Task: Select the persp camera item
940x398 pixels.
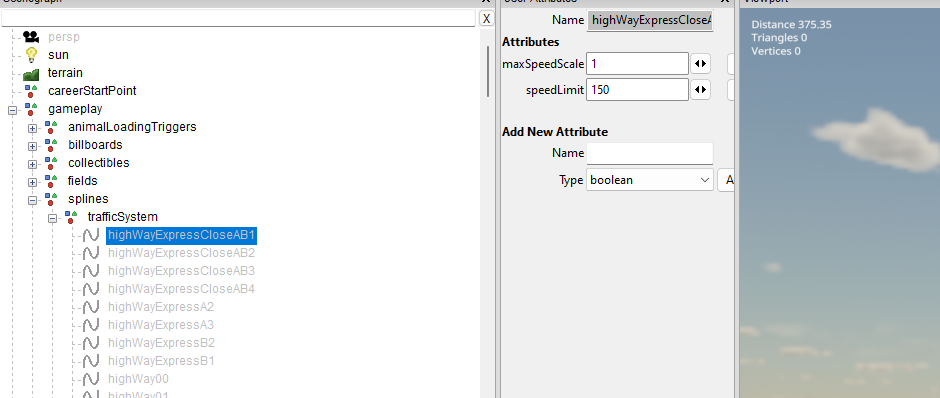Action: click(x=64, y=37)
